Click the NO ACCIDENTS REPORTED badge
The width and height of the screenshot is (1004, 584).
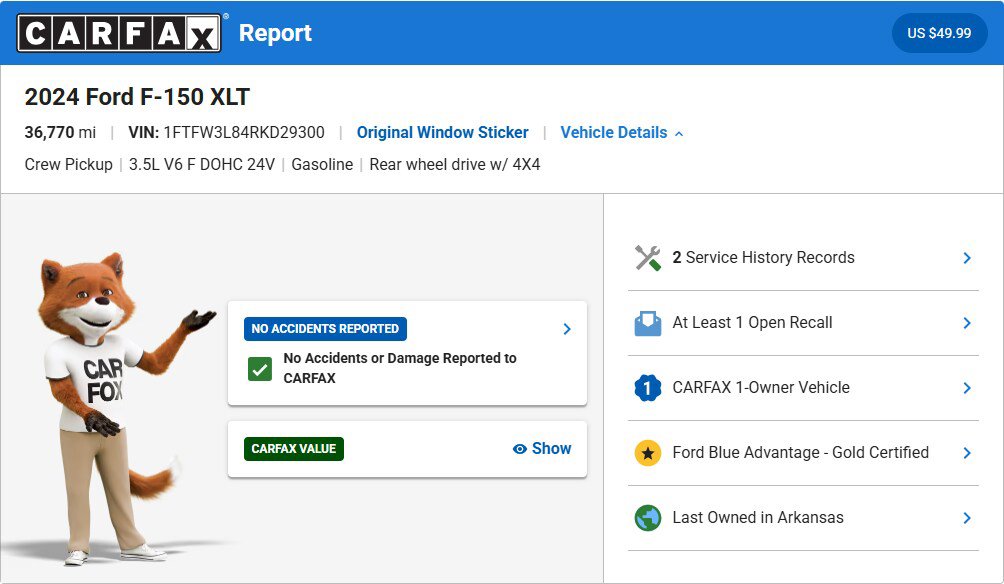tap(325, 329)
